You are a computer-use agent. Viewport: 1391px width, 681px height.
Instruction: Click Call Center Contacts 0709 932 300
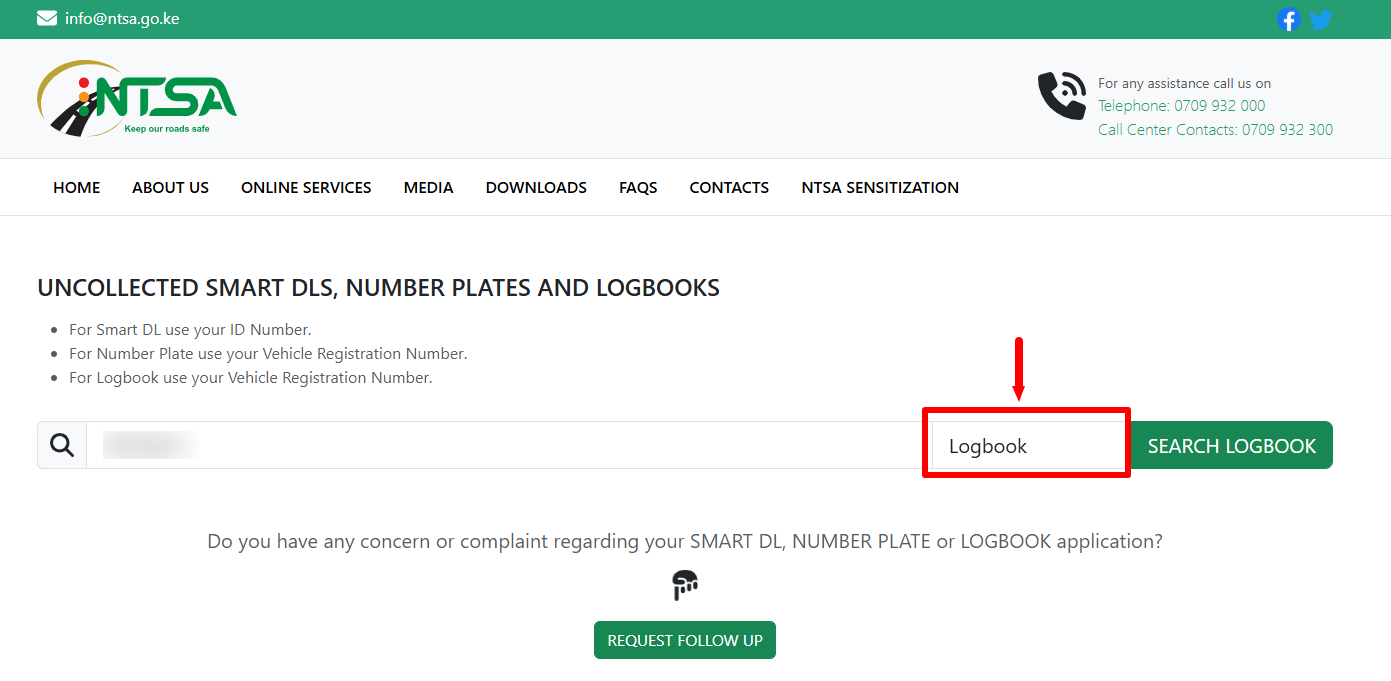[1215, 130]
